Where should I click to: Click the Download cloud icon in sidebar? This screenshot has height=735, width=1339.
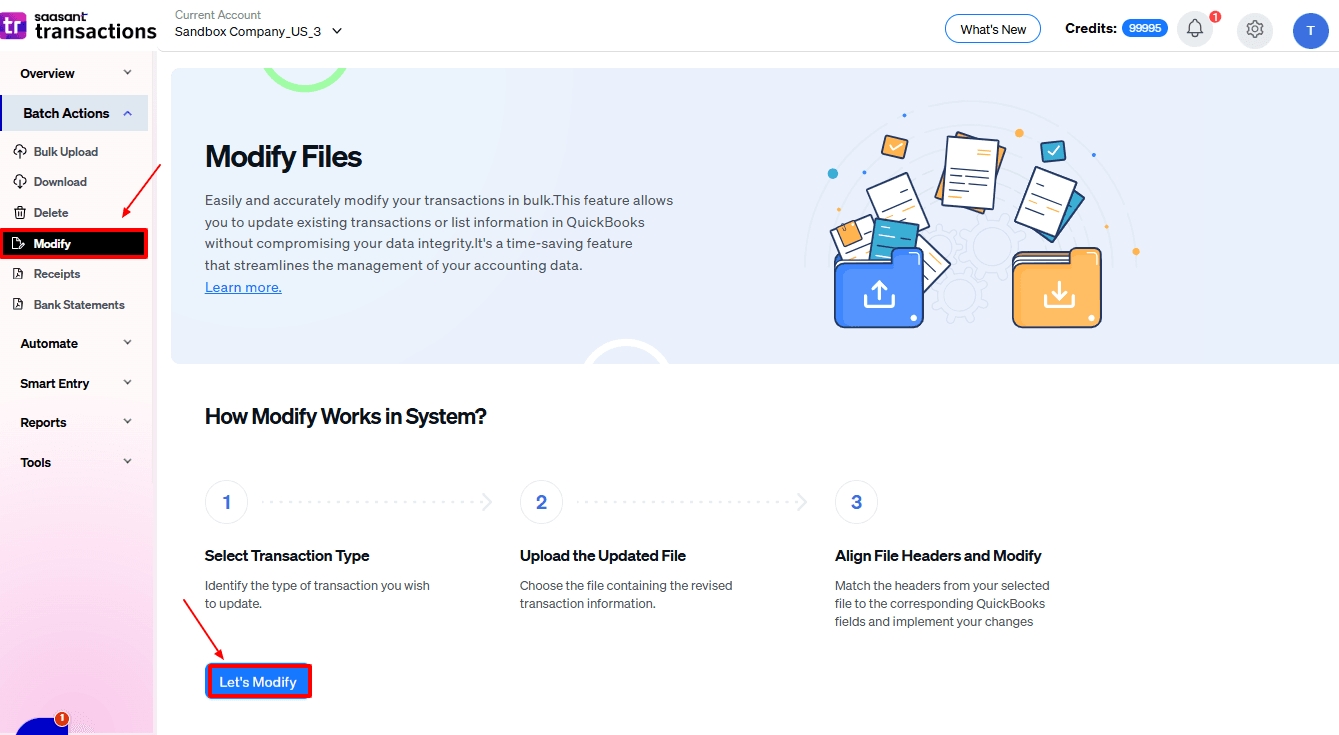point(19,182)
